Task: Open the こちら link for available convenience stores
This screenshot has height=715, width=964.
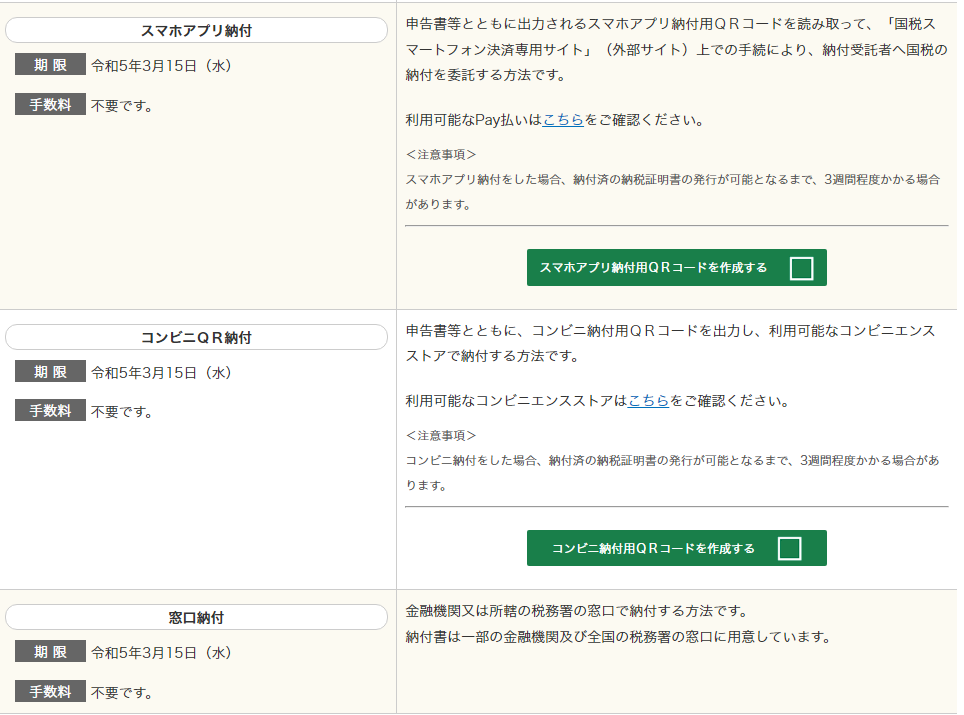Action: click(648, 401)
